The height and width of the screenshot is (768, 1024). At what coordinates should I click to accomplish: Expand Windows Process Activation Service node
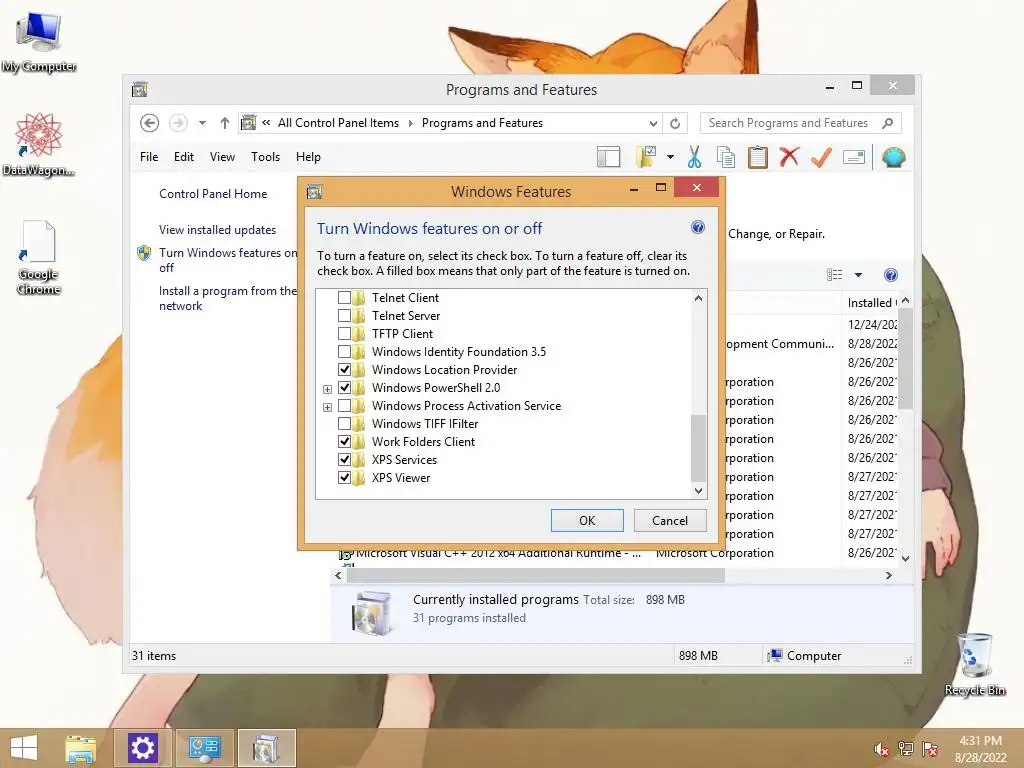click(327, 407)
